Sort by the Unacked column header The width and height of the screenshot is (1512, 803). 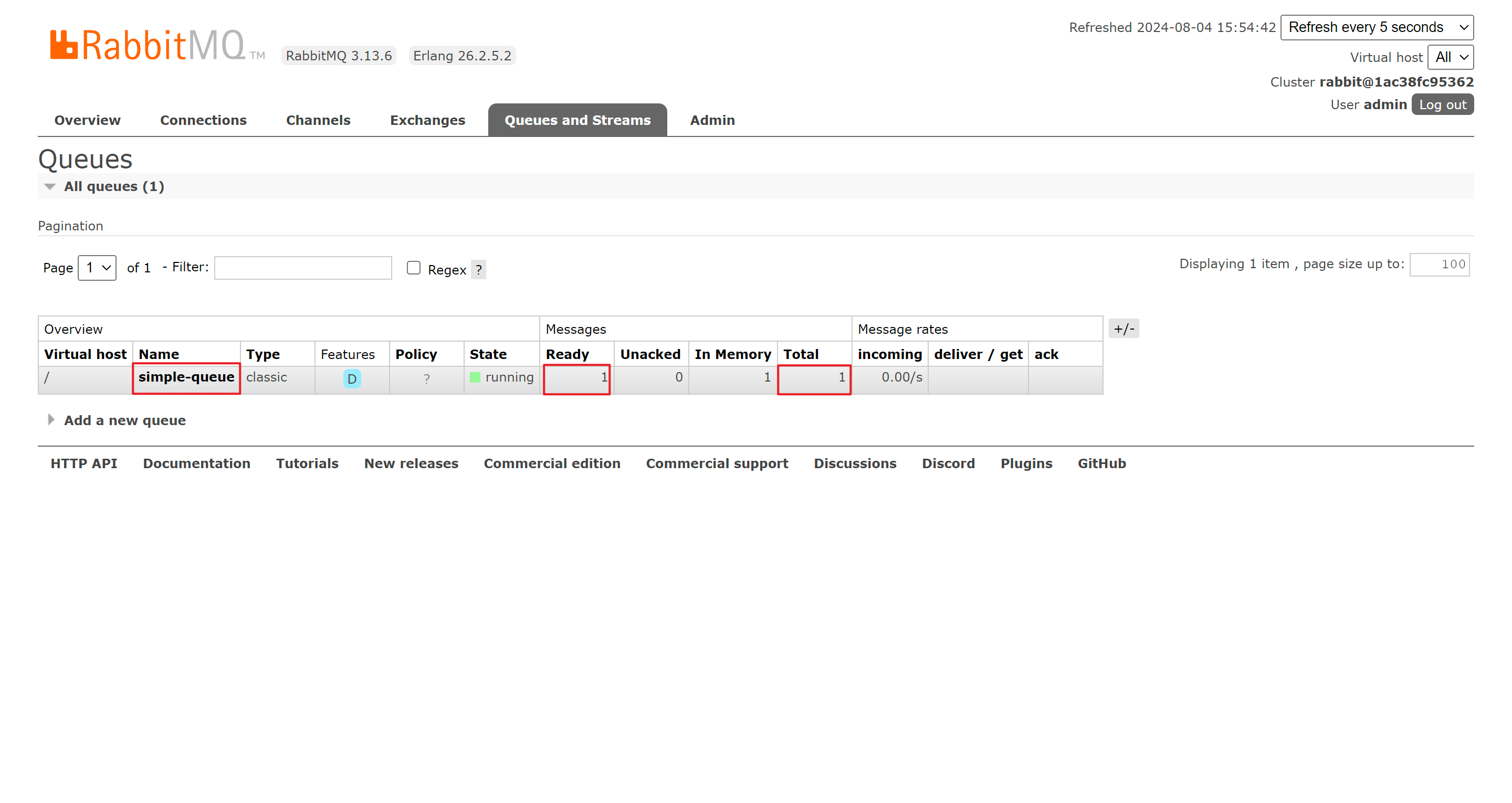click(650, 355)
